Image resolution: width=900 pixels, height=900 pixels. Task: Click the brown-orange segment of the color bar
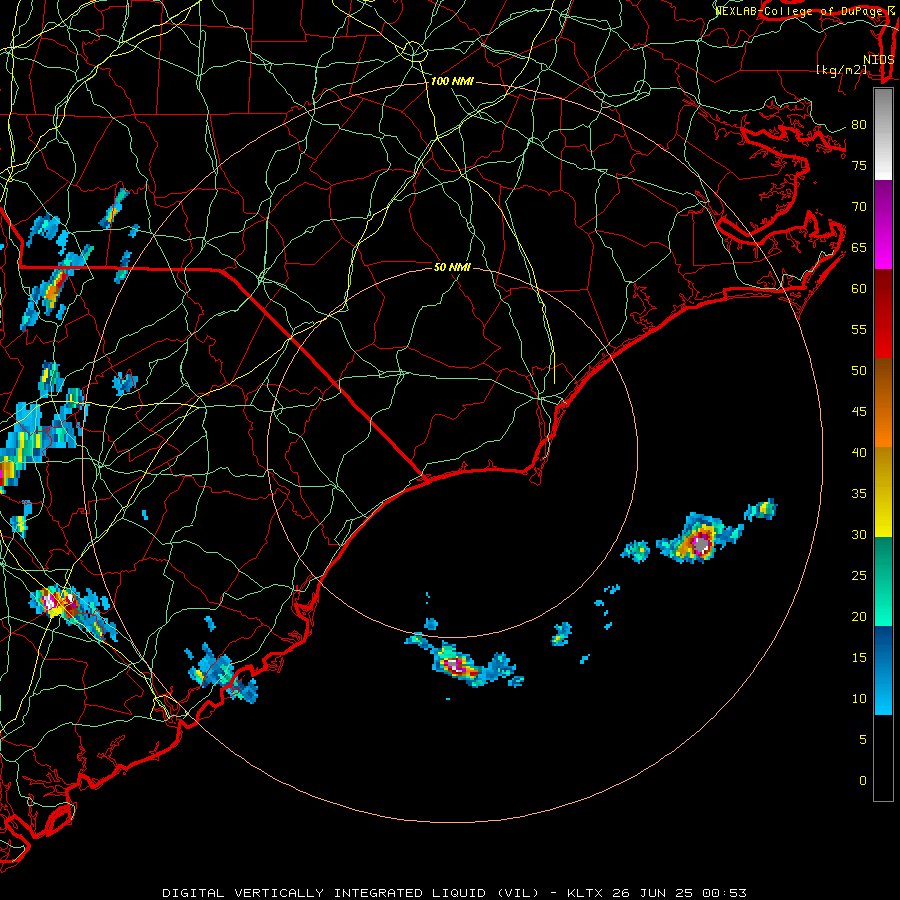(883, 403)
